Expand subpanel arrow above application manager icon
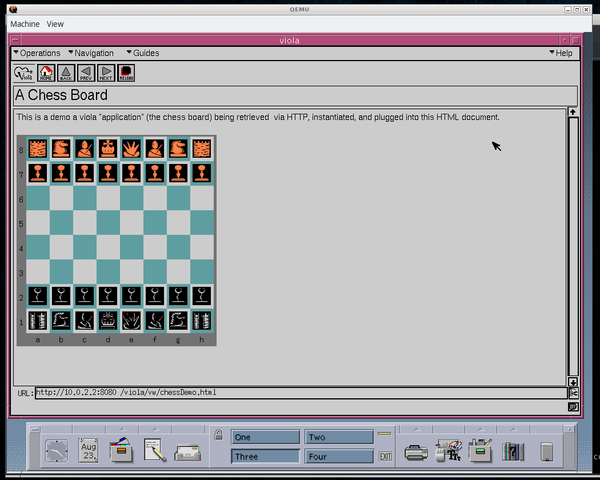 click(481, 429)
